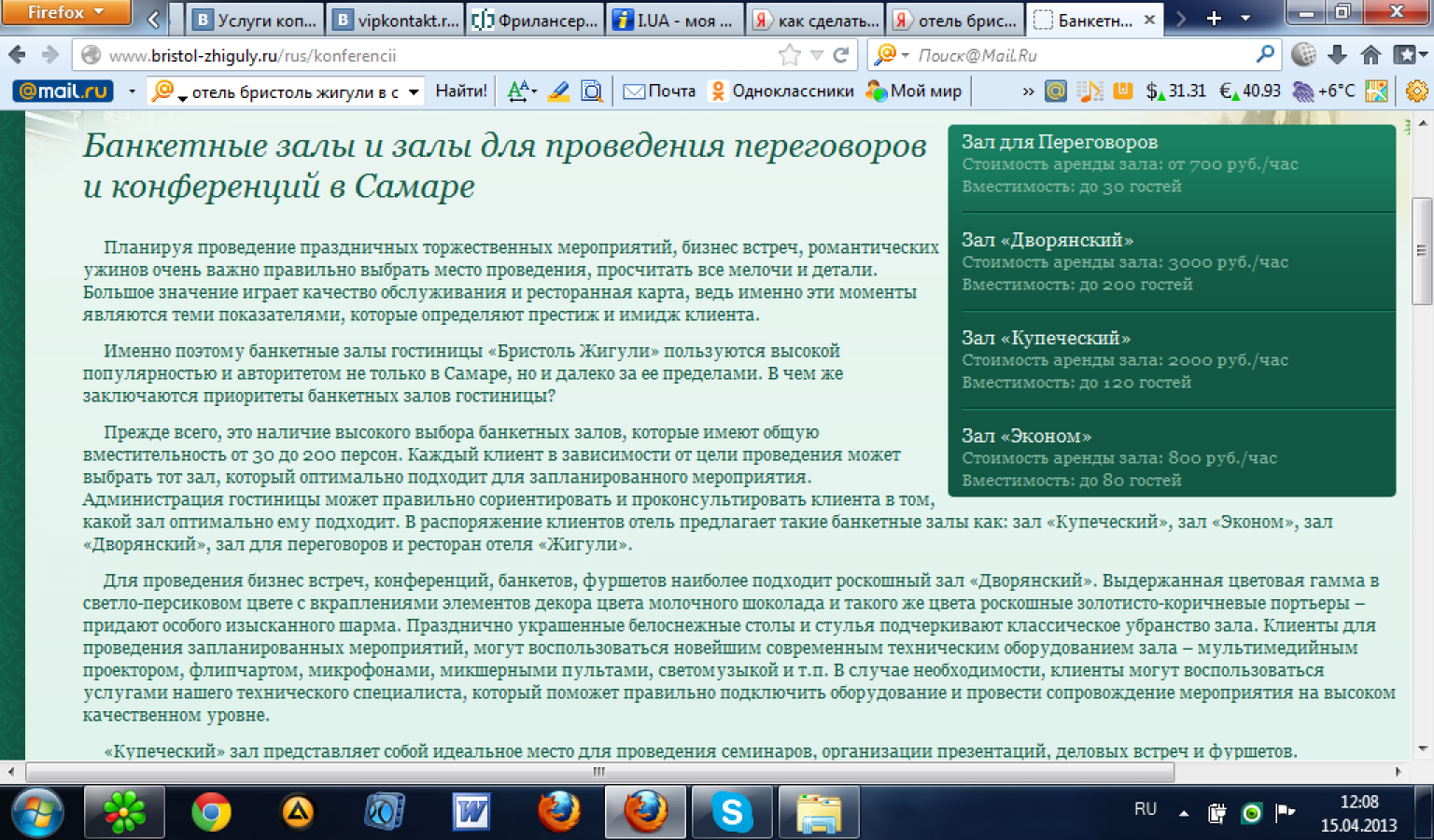Screen dimensions: 1434x840
Task: Click the weather +6°C indicator
Action: point(1323,91)
